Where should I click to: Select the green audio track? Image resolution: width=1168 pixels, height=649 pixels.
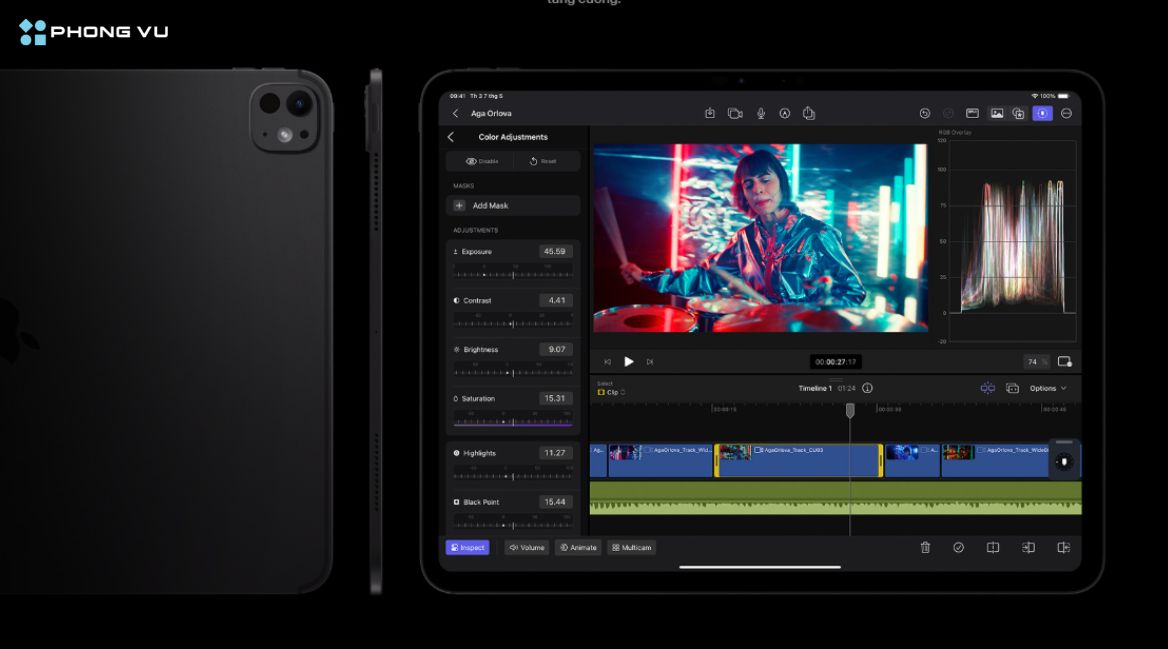835,498
